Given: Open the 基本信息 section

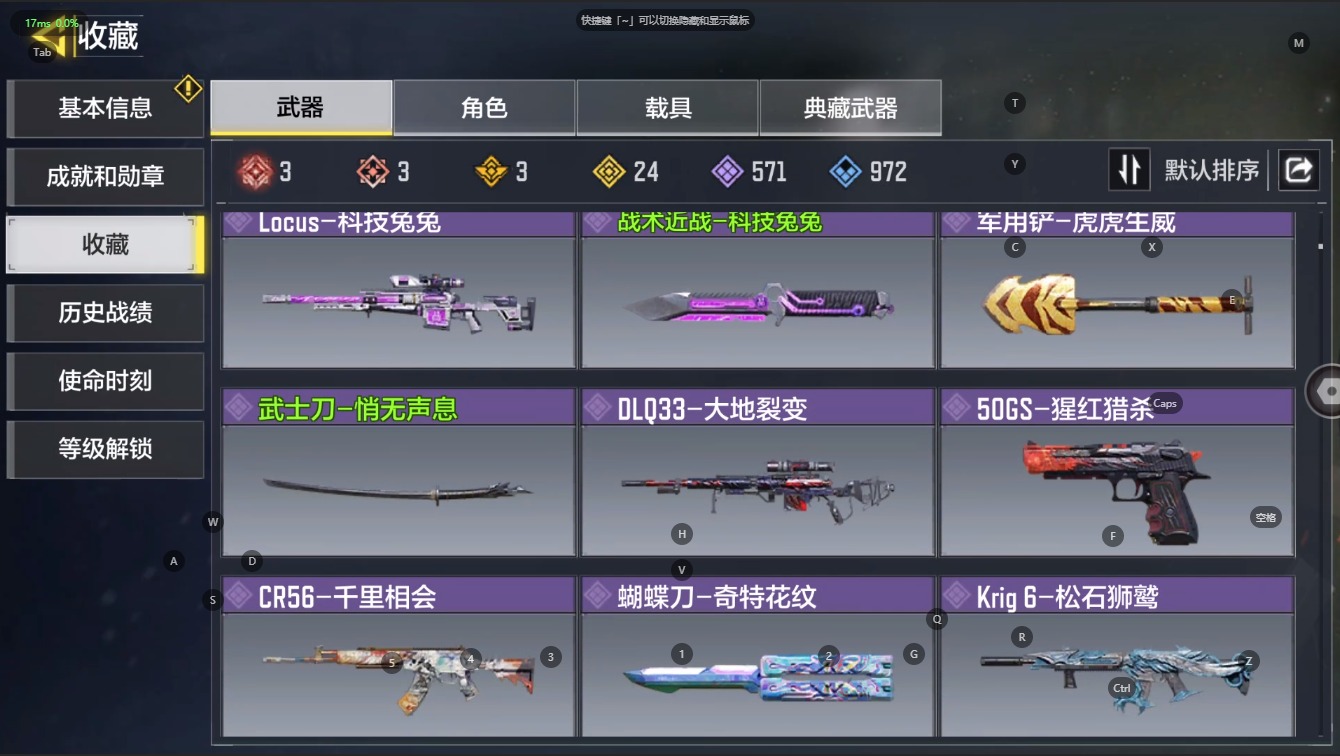Looking at the screenshot, I should [x=105, y=108].
